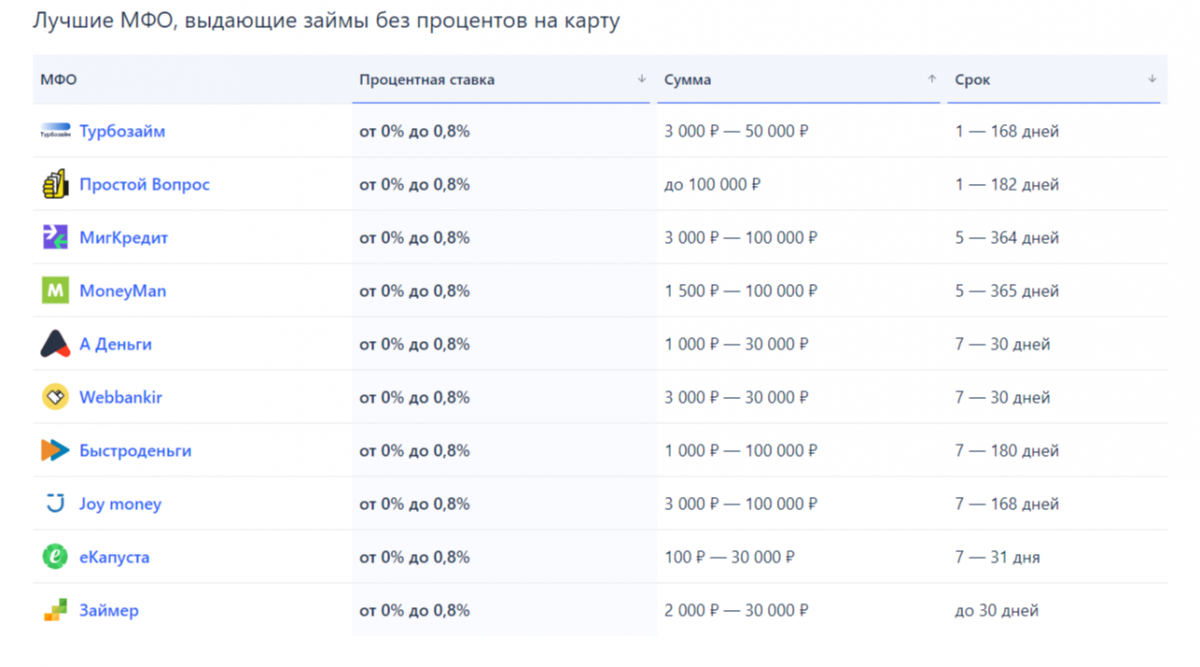Click the MoneyMan green logo icon
The image size is (1200, 667).
coord(55,291)
